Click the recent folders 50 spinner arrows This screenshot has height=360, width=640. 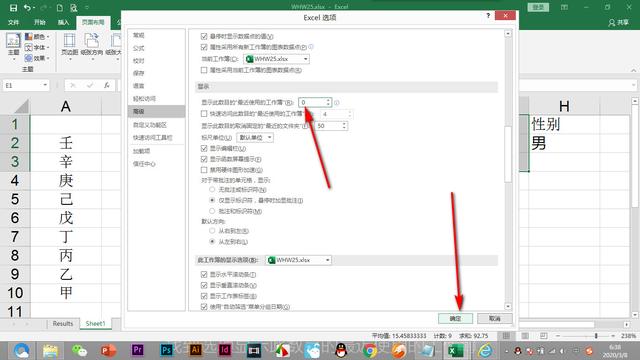(344, 126)
